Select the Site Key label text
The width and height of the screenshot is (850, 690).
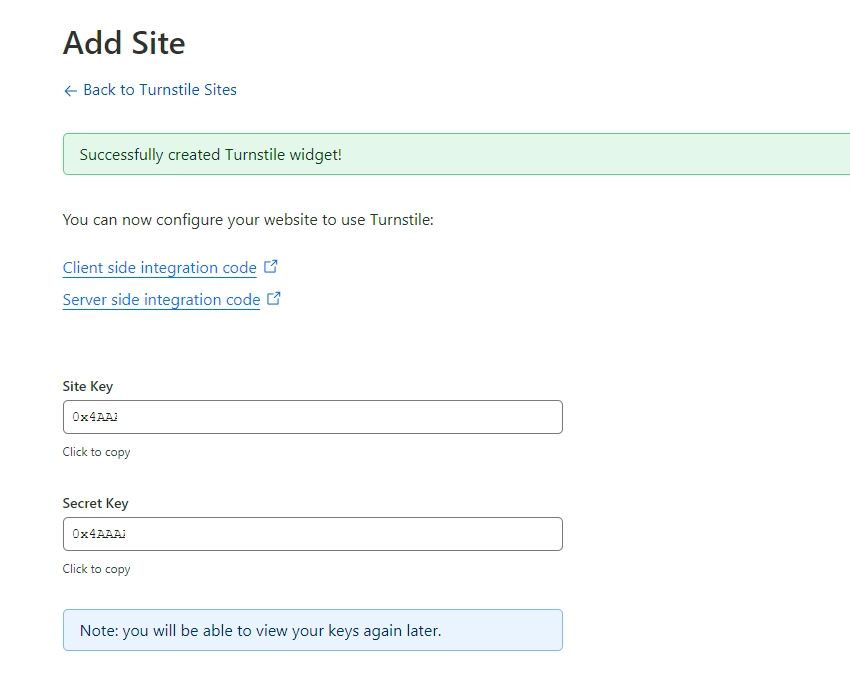[87, 386]
